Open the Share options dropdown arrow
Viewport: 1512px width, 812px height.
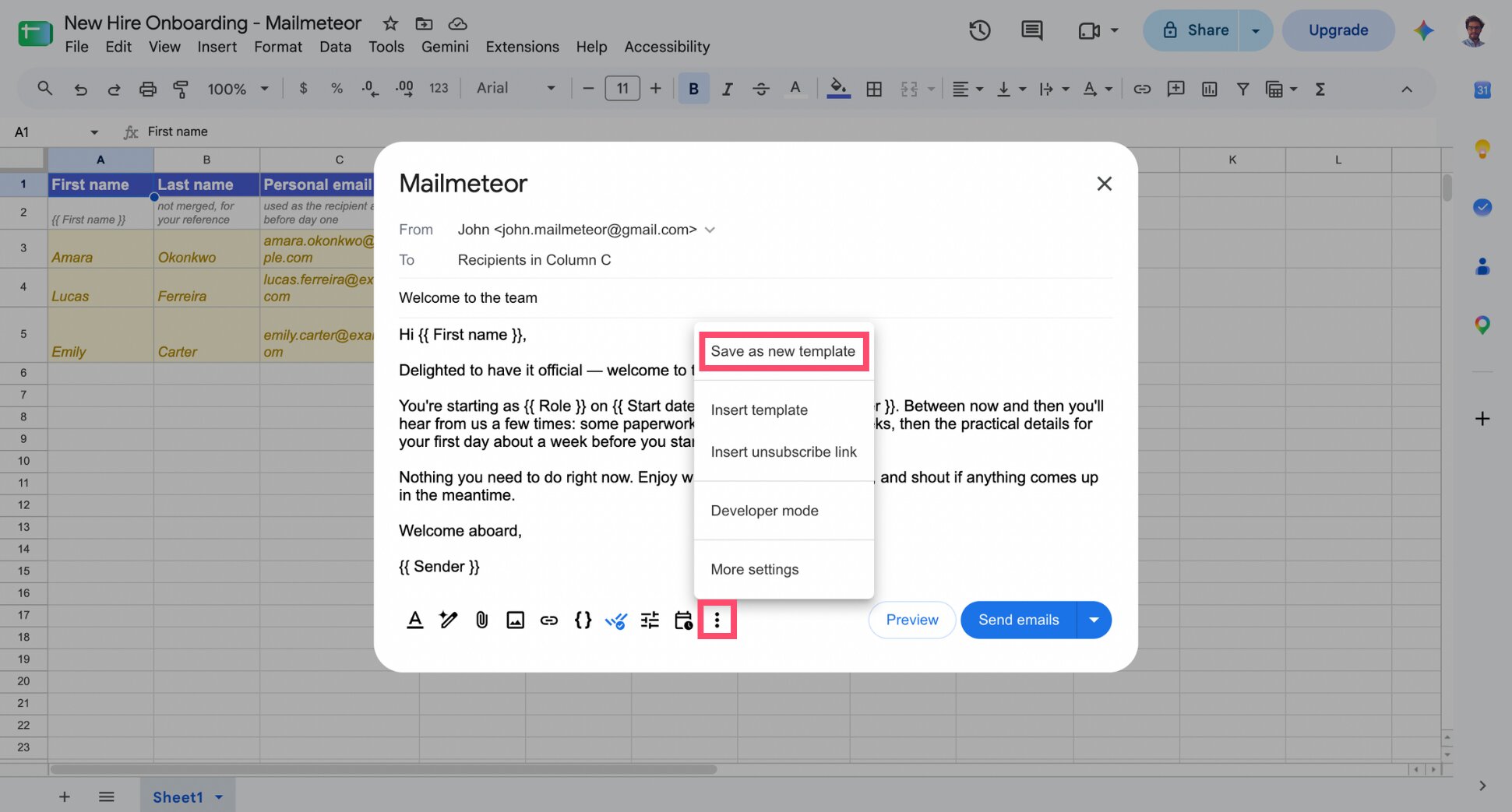point(1255,30)
